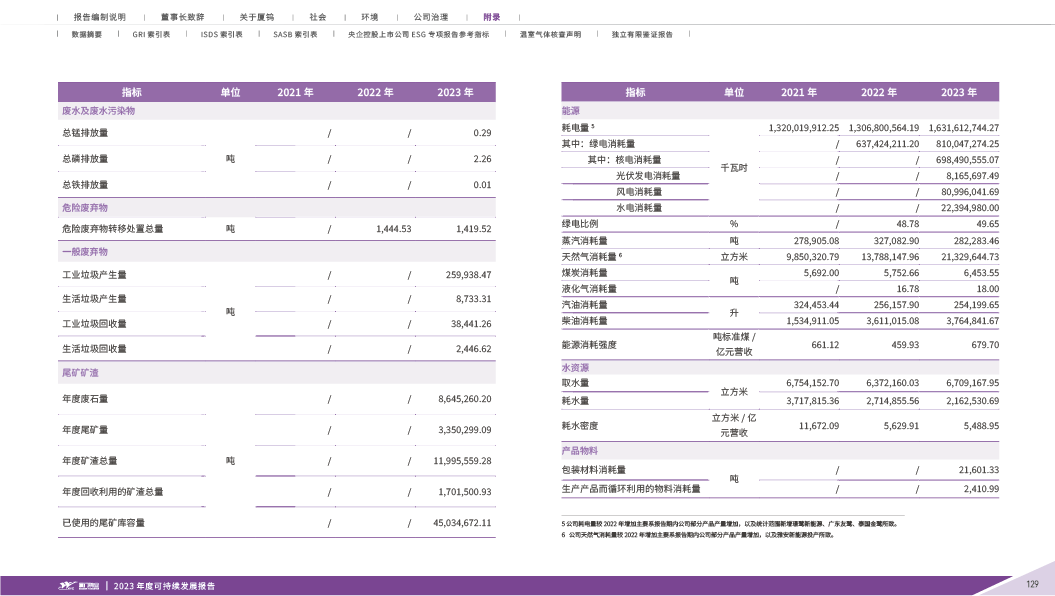Select the 45,034,672.11 value in the bottom row
This screenshot has height=596, width=1055.
[x=462, y=523]
